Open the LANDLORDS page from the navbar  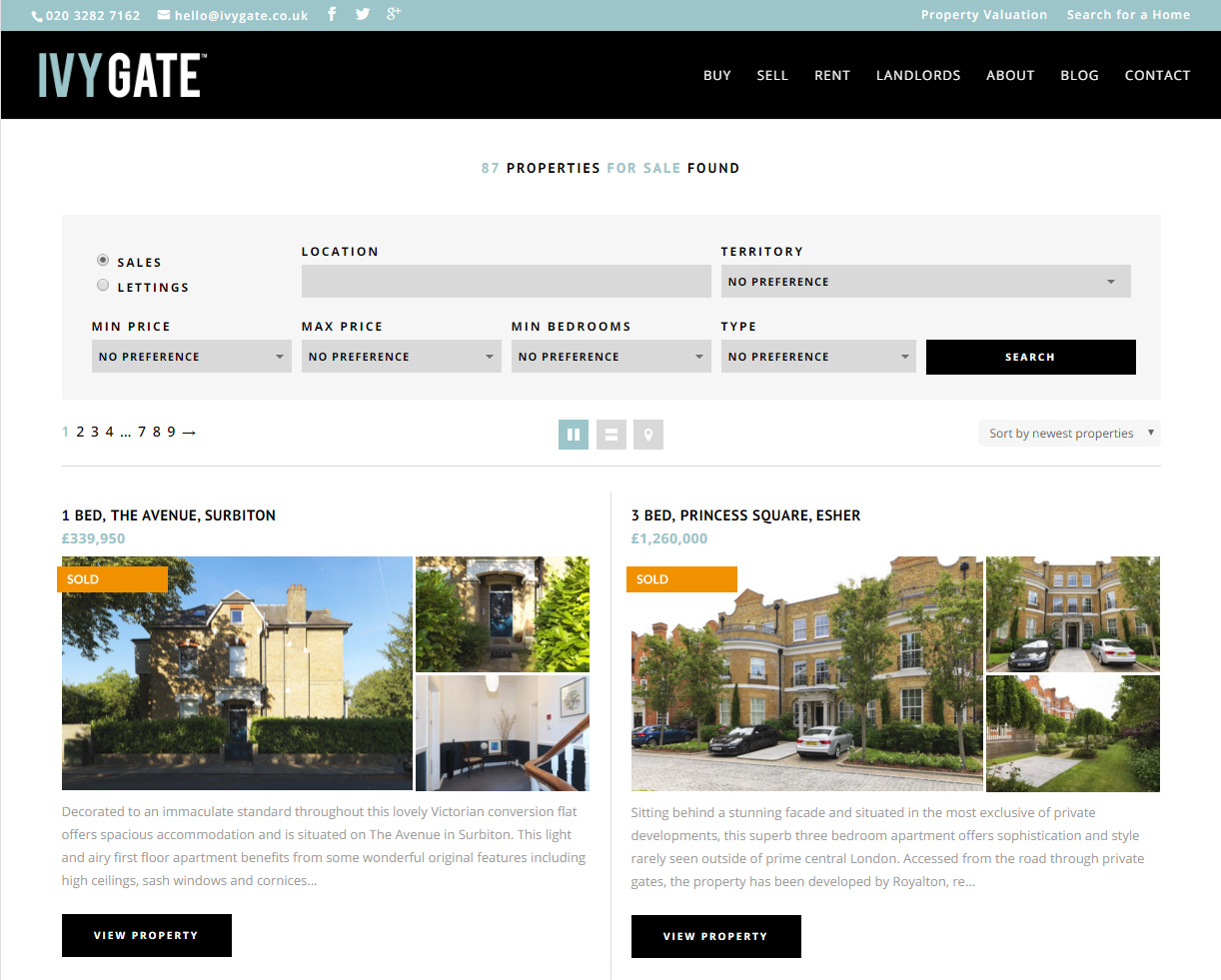[917, 75]
